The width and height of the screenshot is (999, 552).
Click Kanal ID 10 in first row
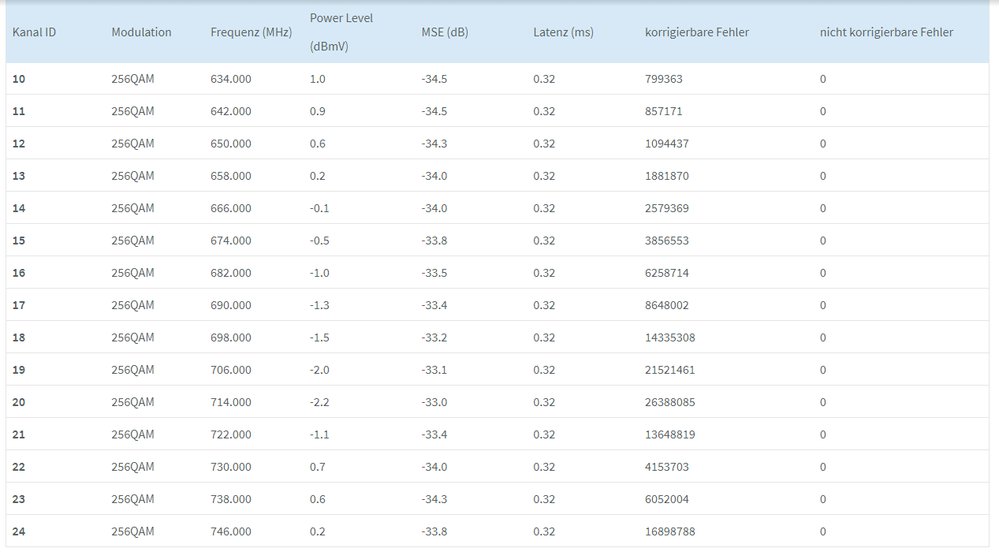click(x=19, y=79)
